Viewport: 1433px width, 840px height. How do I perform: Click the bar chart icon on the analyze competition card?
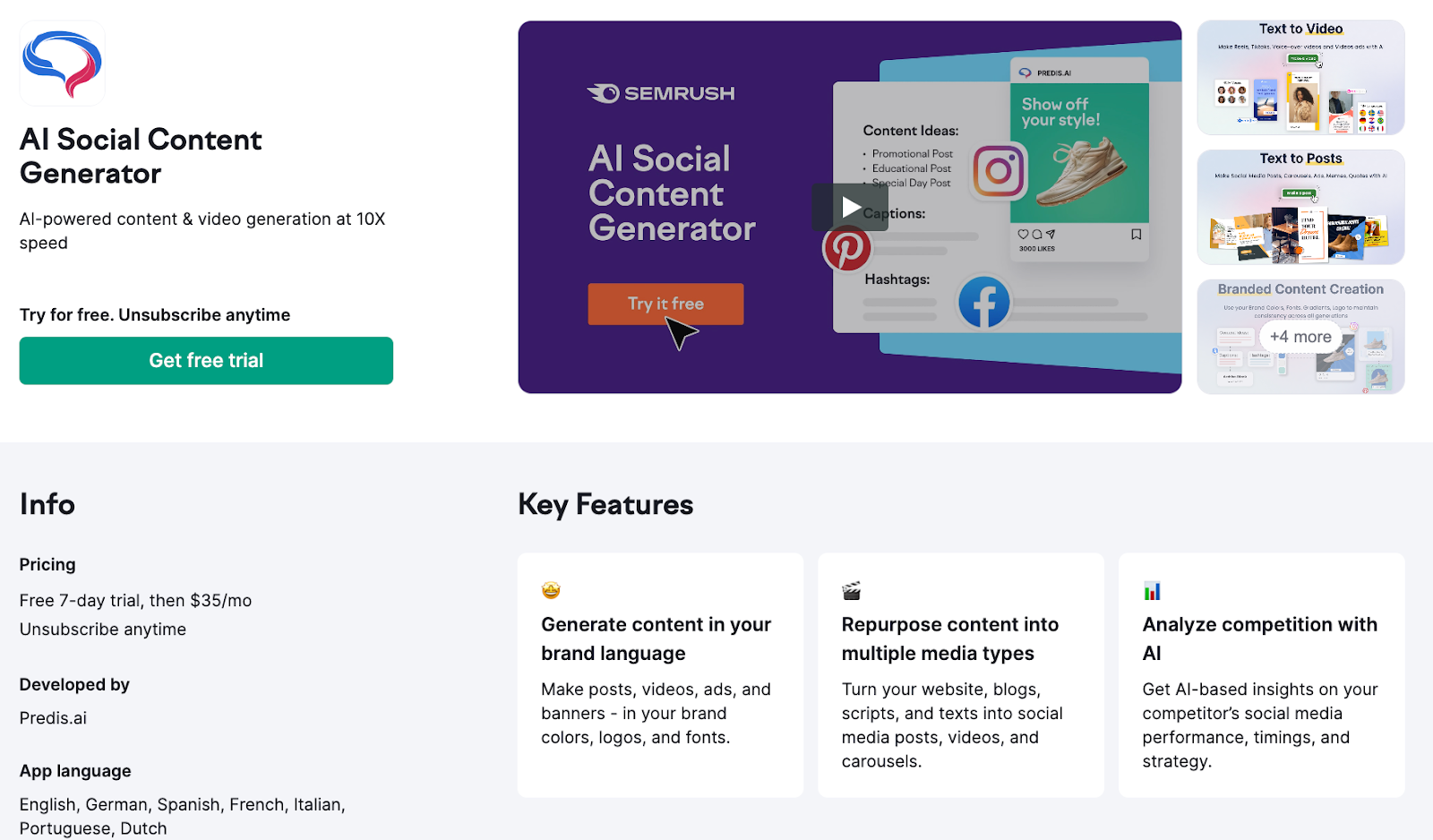point(1152,590)
